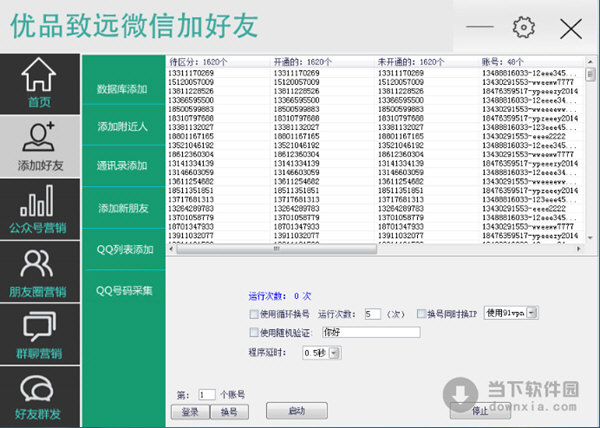The width and height of the screenshot is (600, 428).
Task: Click the 登录 button
Action: (190, 412)
